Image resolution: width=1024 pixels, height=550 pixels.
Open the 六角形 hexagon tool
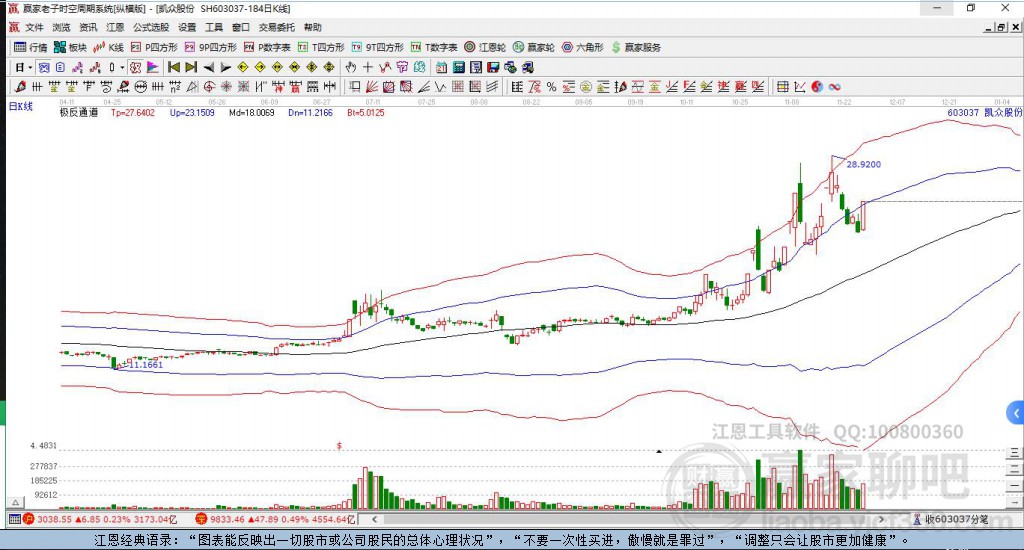point(583,47)
